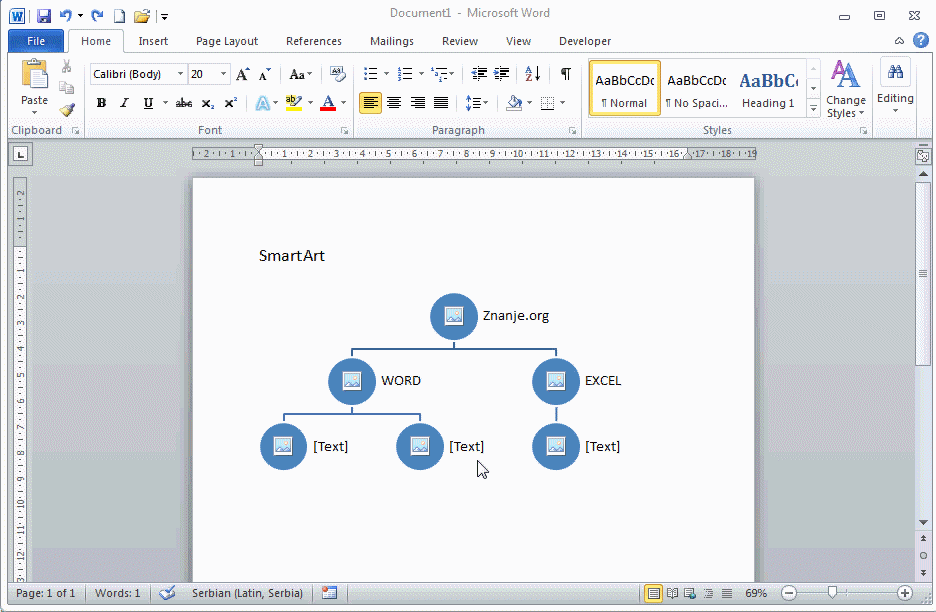The height and width of the screenshot is (612, 936).
Task: Toggle Bold formatting
Action: click(x=101, y=103)
